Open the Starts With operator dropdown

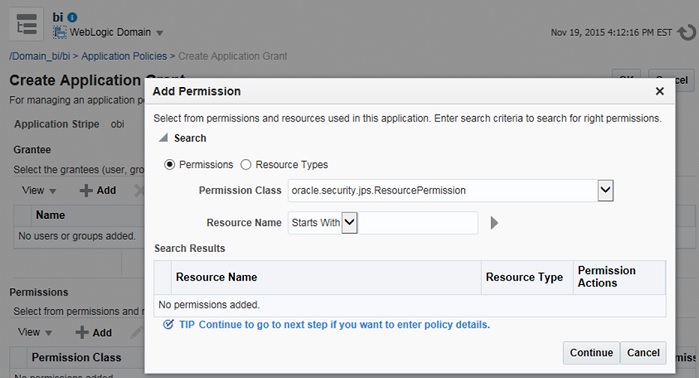click(350, 222)
